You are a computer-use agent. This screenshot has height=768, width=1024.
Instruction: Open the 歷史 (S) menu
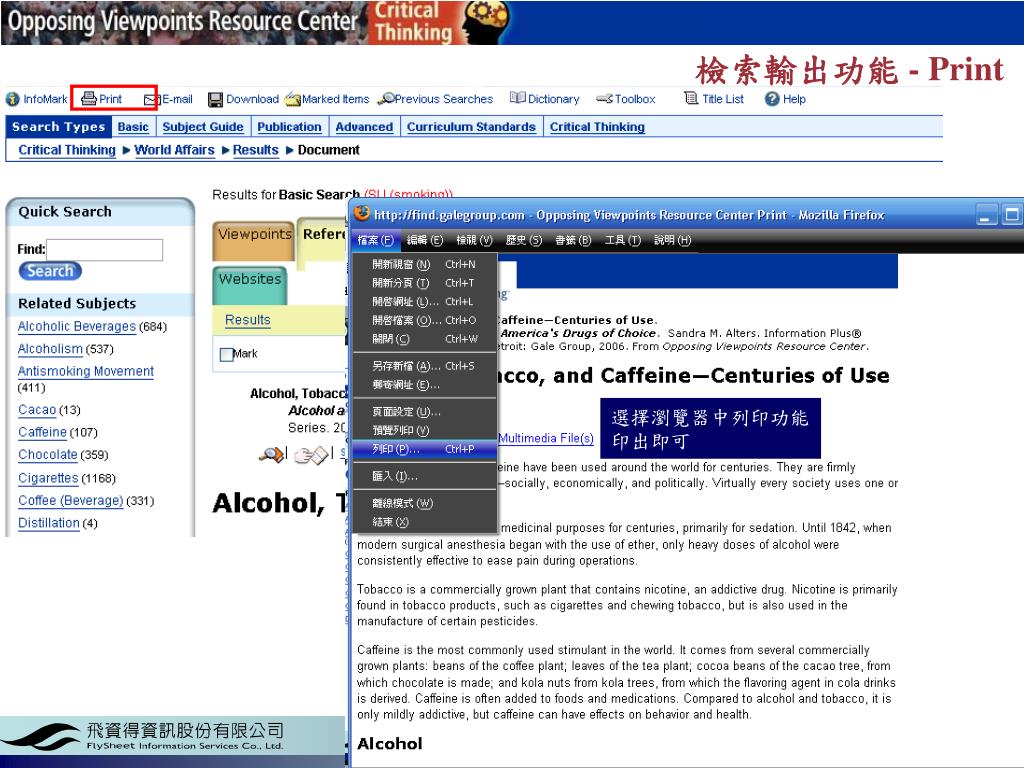(524, 240)
